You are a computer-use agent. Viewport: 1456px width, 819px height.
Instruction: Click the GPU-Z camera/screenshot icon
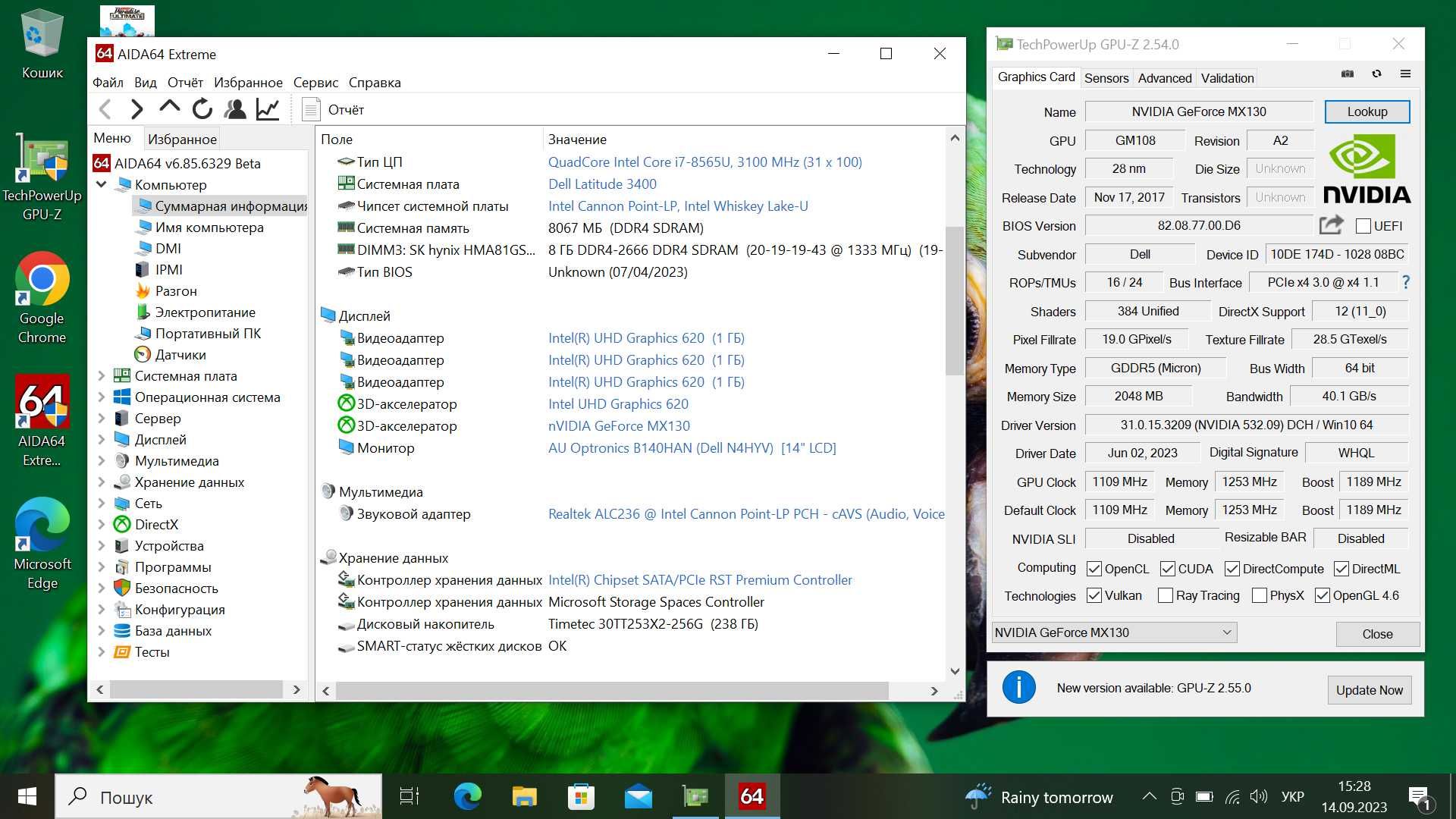(1348, 74)
